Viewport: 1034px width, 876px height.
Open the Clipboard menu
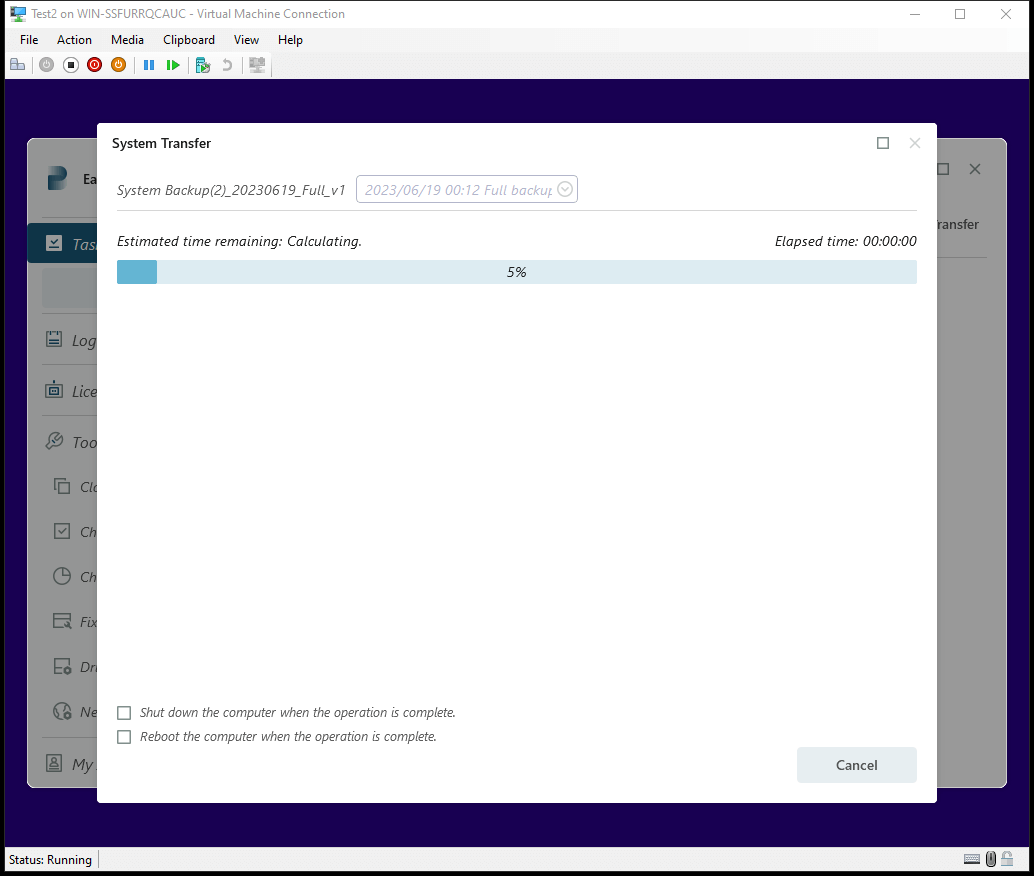(x=189, y=40)
